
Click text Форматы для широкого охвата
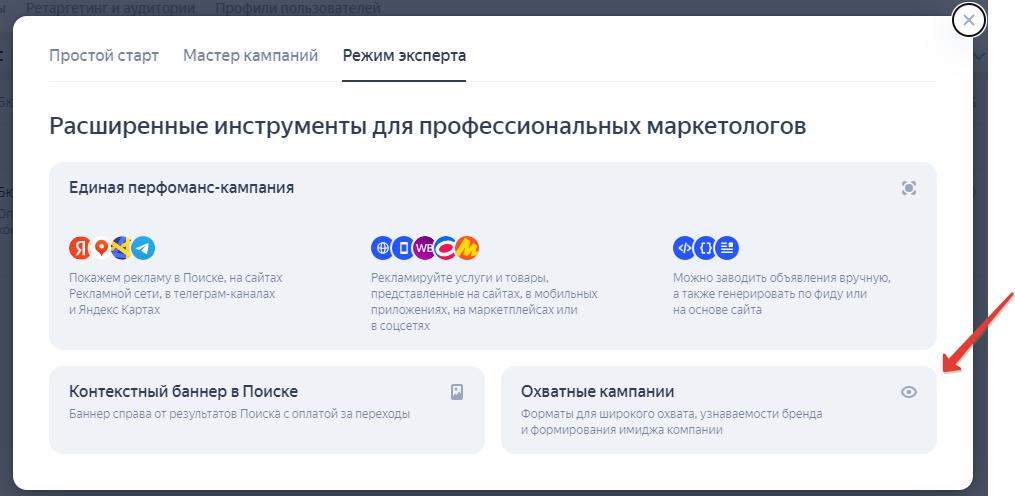click(672, 422)
